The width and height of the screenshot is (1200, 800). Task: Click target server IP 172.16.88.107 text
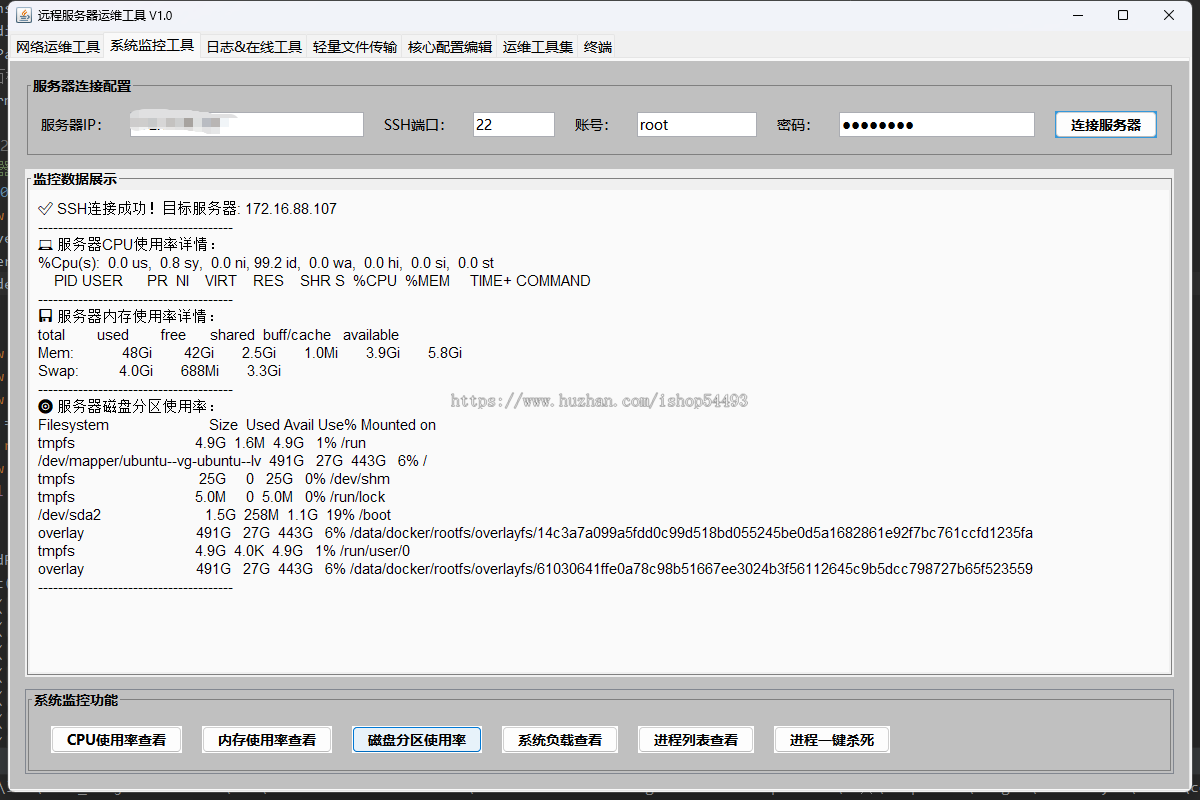(x=291, y=209)
